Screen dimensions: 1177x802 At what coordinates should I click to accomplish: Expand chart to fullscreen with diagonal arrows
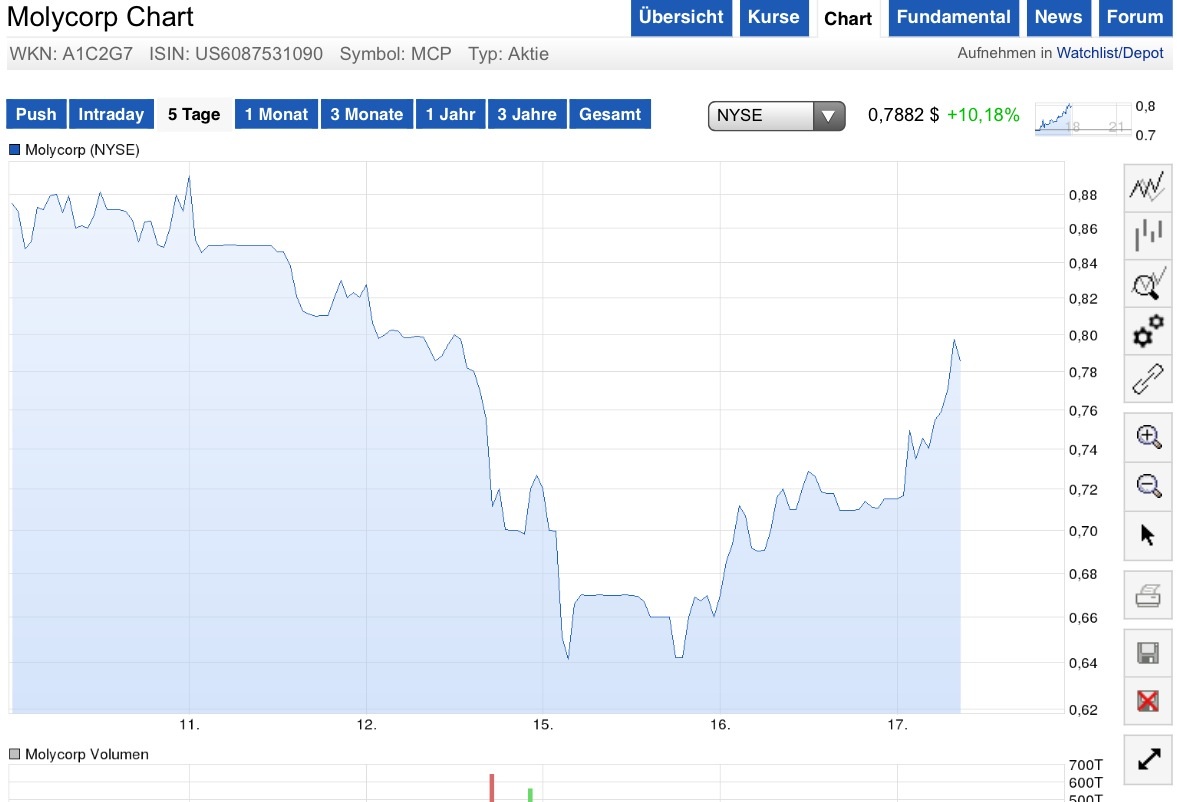1148,761
